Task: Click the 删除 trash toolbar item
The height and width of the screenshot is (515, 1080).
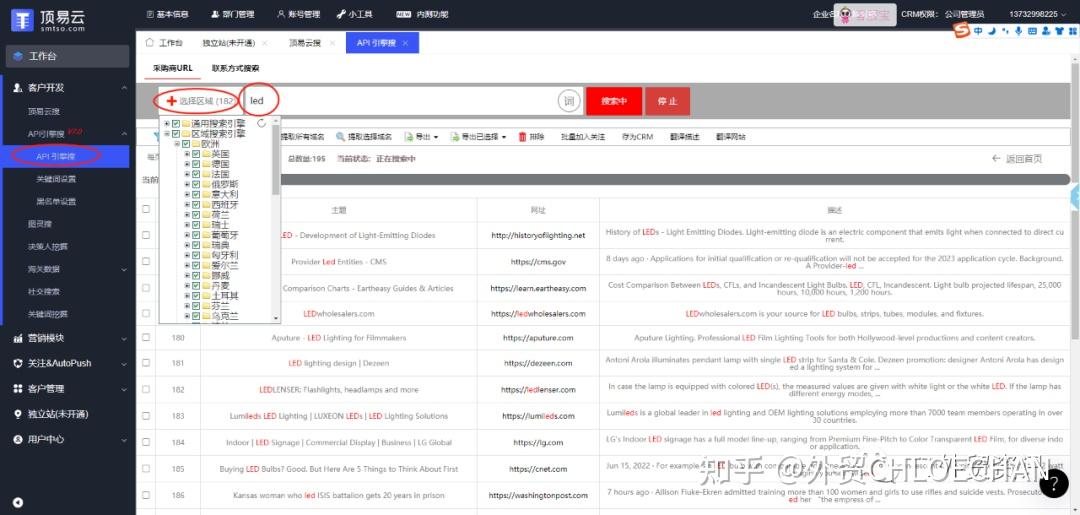Action: point(531,137)
